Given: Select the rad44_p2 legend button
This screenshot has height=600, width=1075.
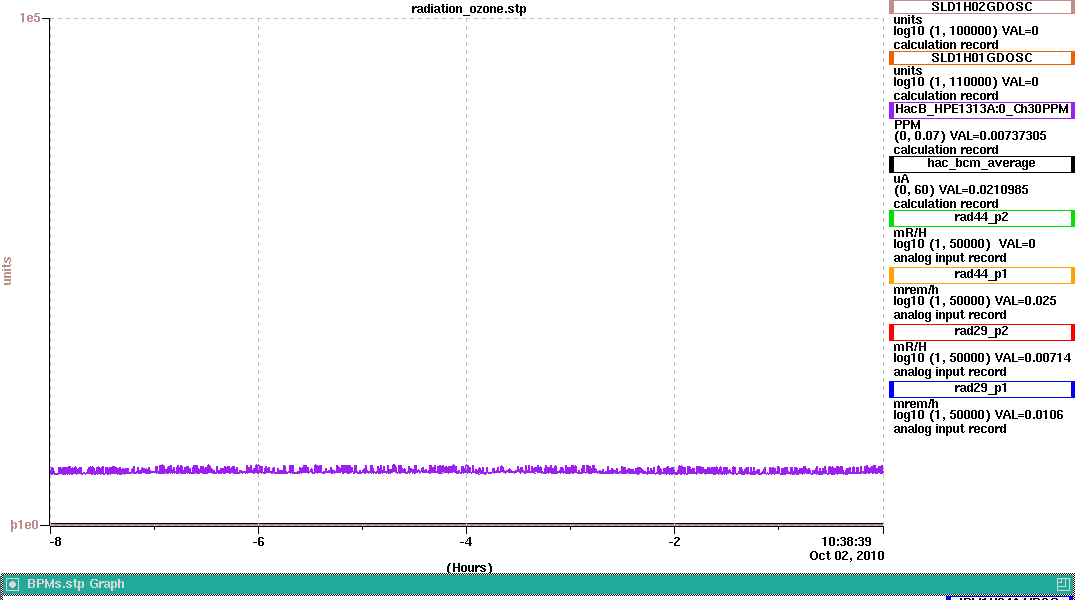Looking at the screenshot, I should [981, 217].
